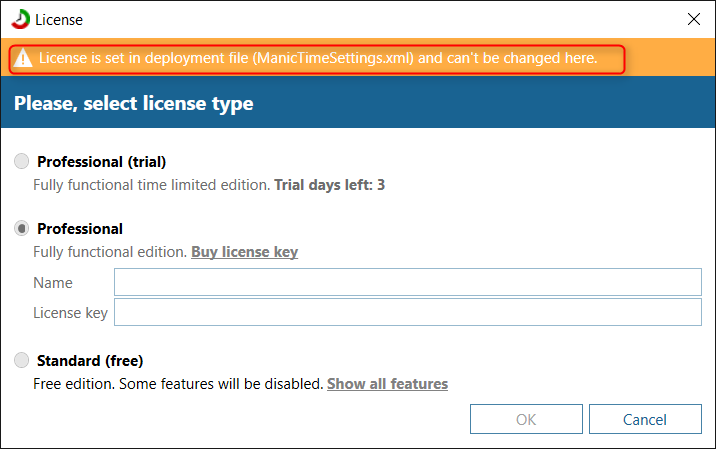The width and height of the screenshot is (716, 449).
Task: Click the 'License' window title text
Action: click(x=61, y=19)
